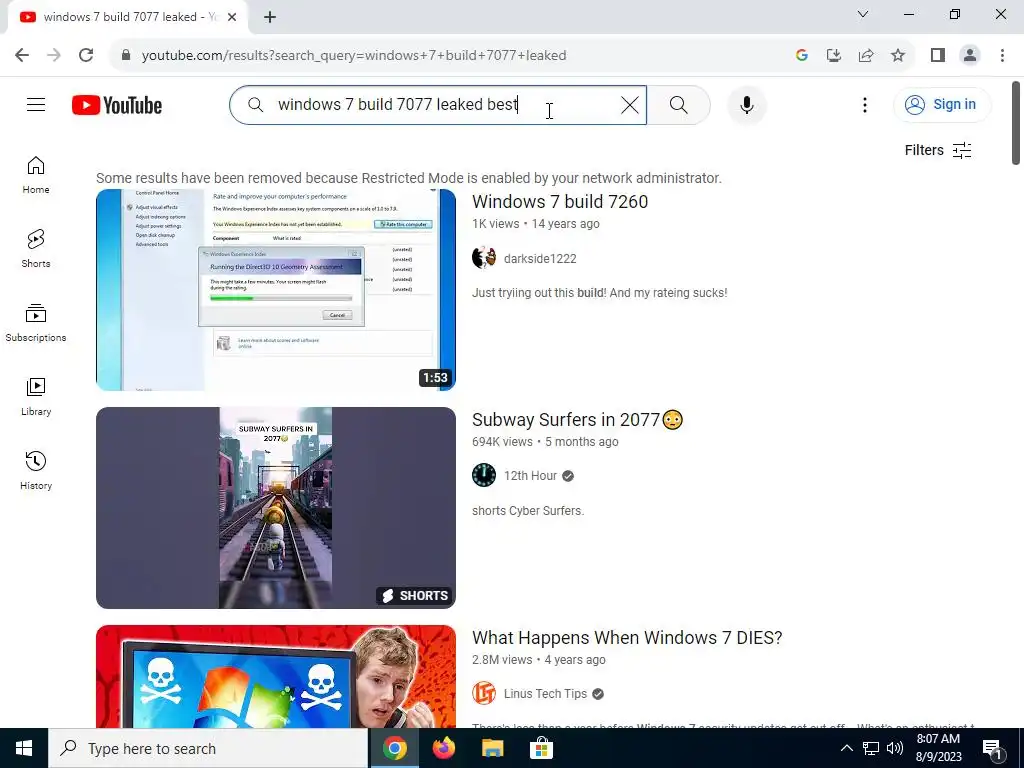Screen dimensions: 1024x768
Task: Click the address bar URL
Action: [x=354, y=56]
